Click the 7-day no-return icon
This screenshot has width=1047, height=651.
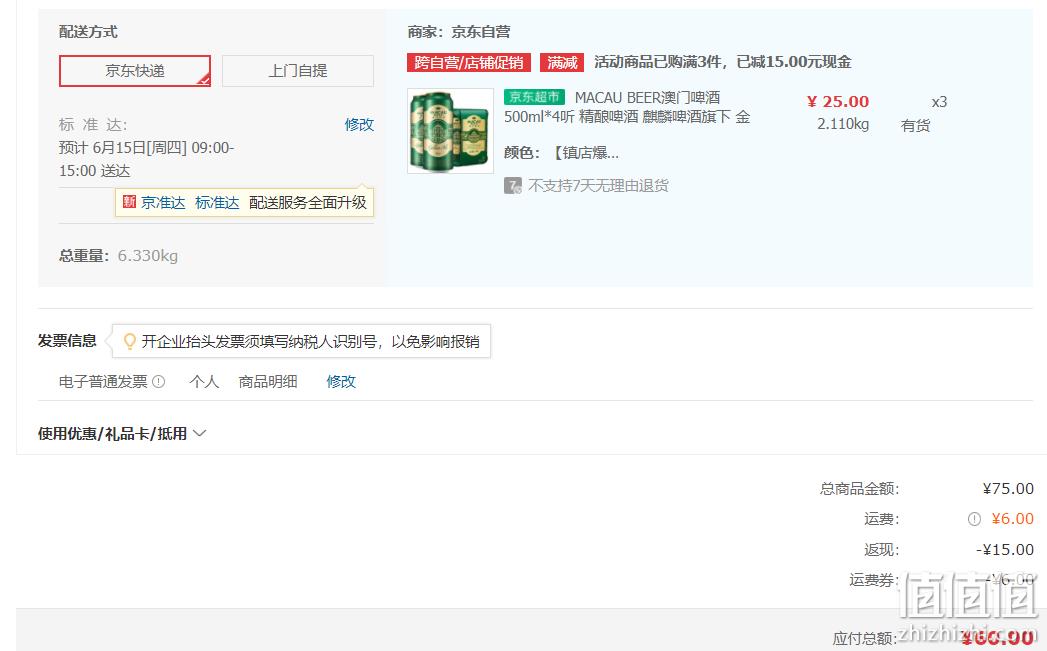coord(513,186)
